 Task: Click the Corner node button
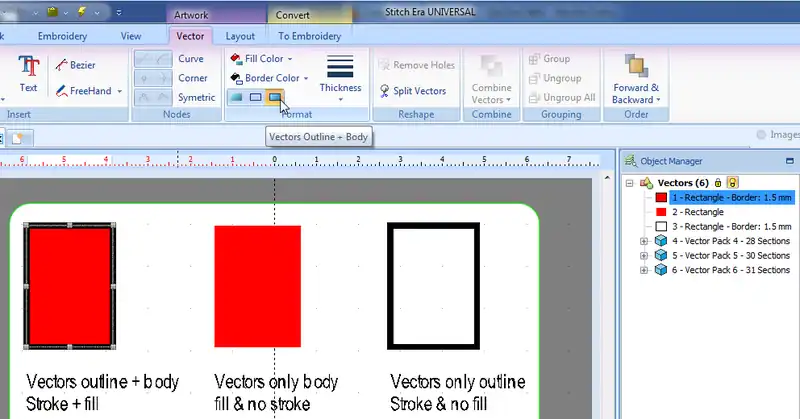coord(191,78)
